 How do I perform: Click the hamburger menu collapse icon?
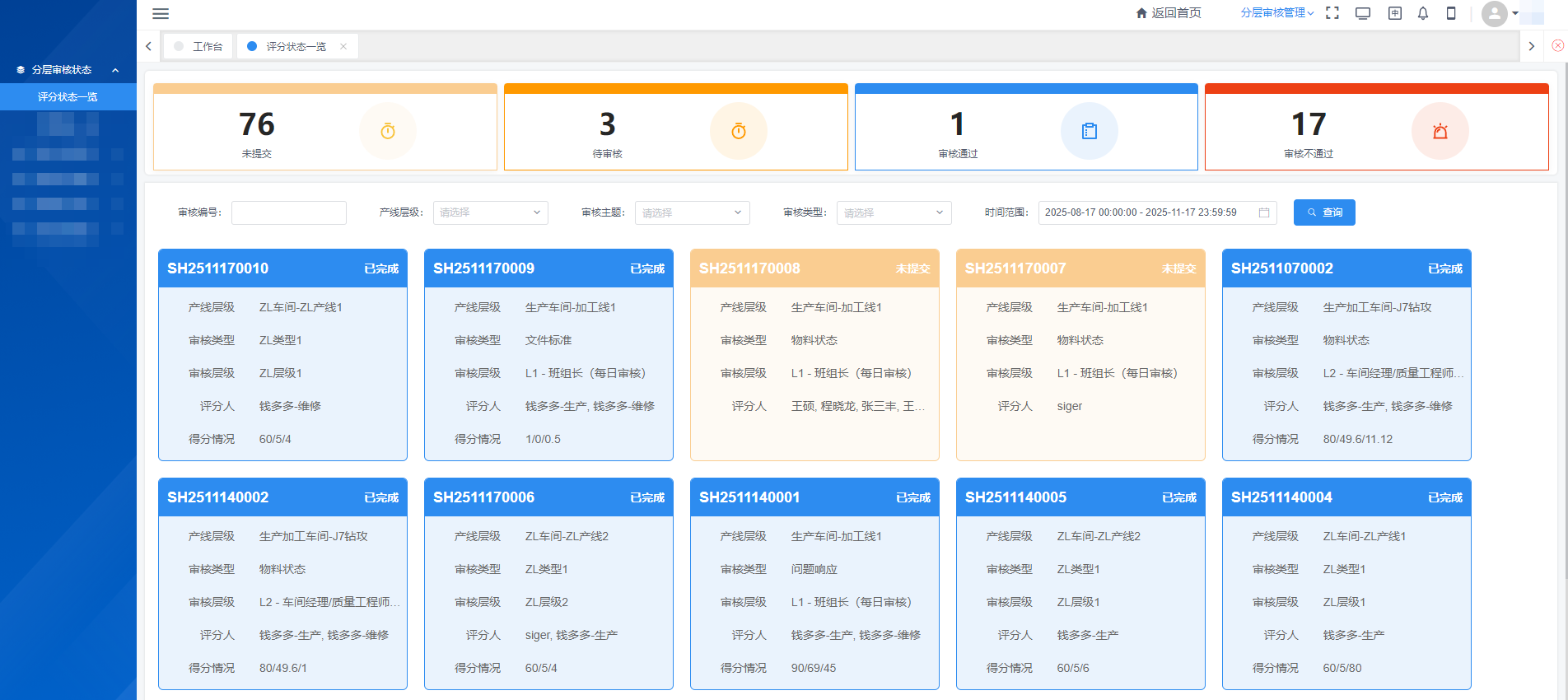[x=161, y=14]
